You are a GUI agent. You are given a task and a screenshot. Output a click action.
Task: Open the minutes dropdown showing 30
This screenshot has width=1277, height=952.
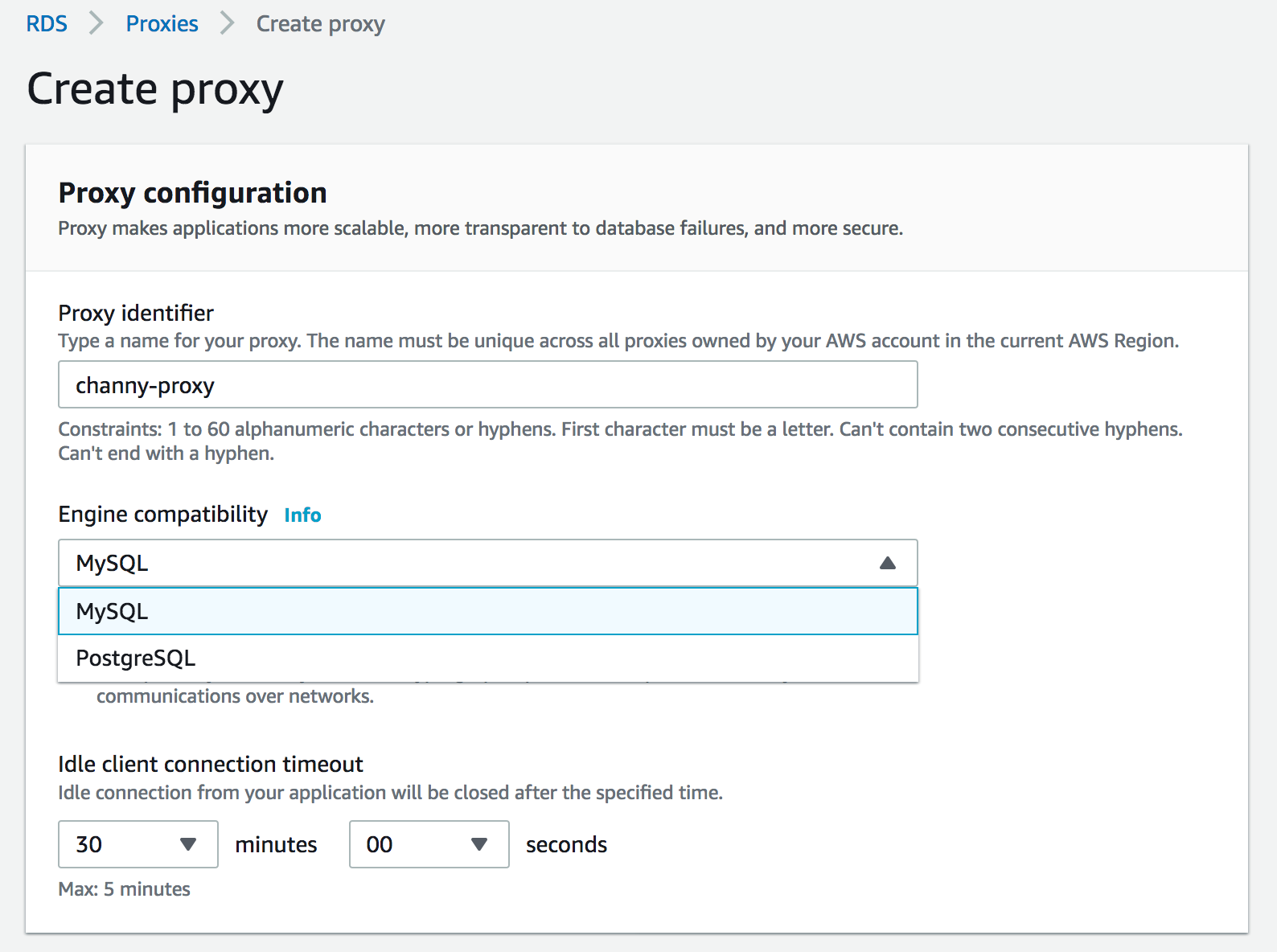tap(121, 844)
